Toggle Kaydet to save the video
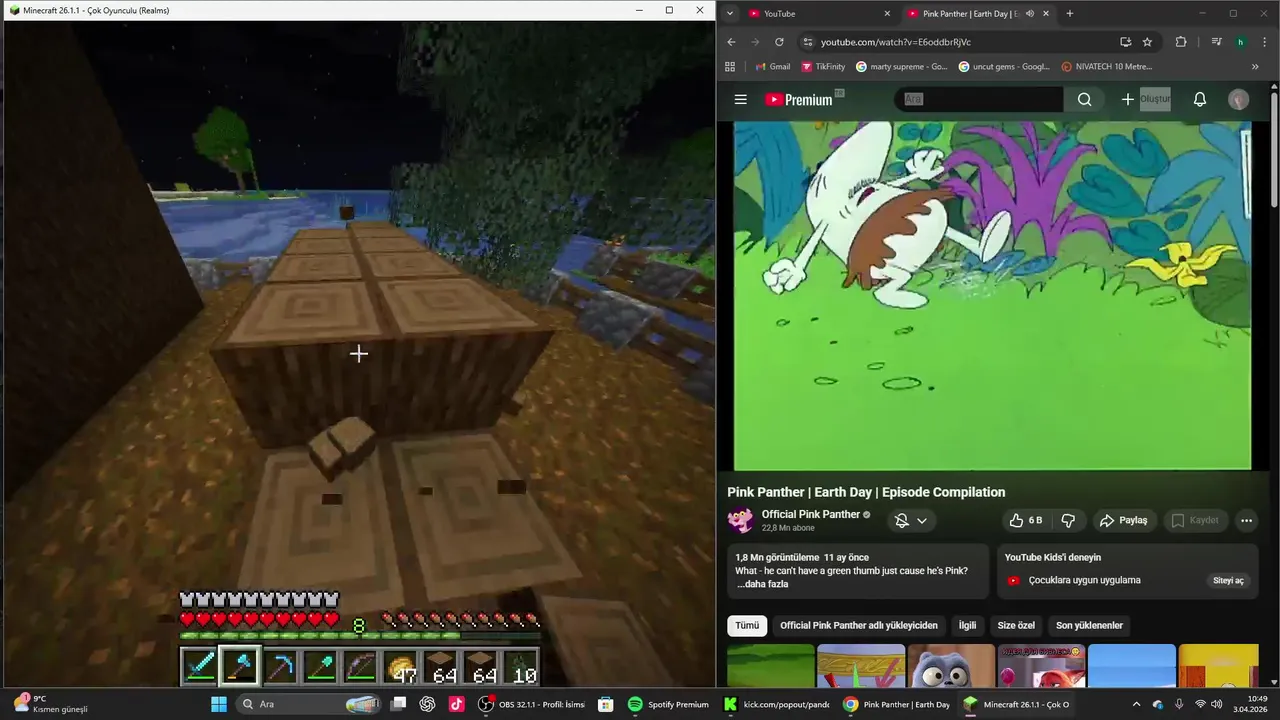This screenshot has width=1280, height=720. (x=1194, y=520)
